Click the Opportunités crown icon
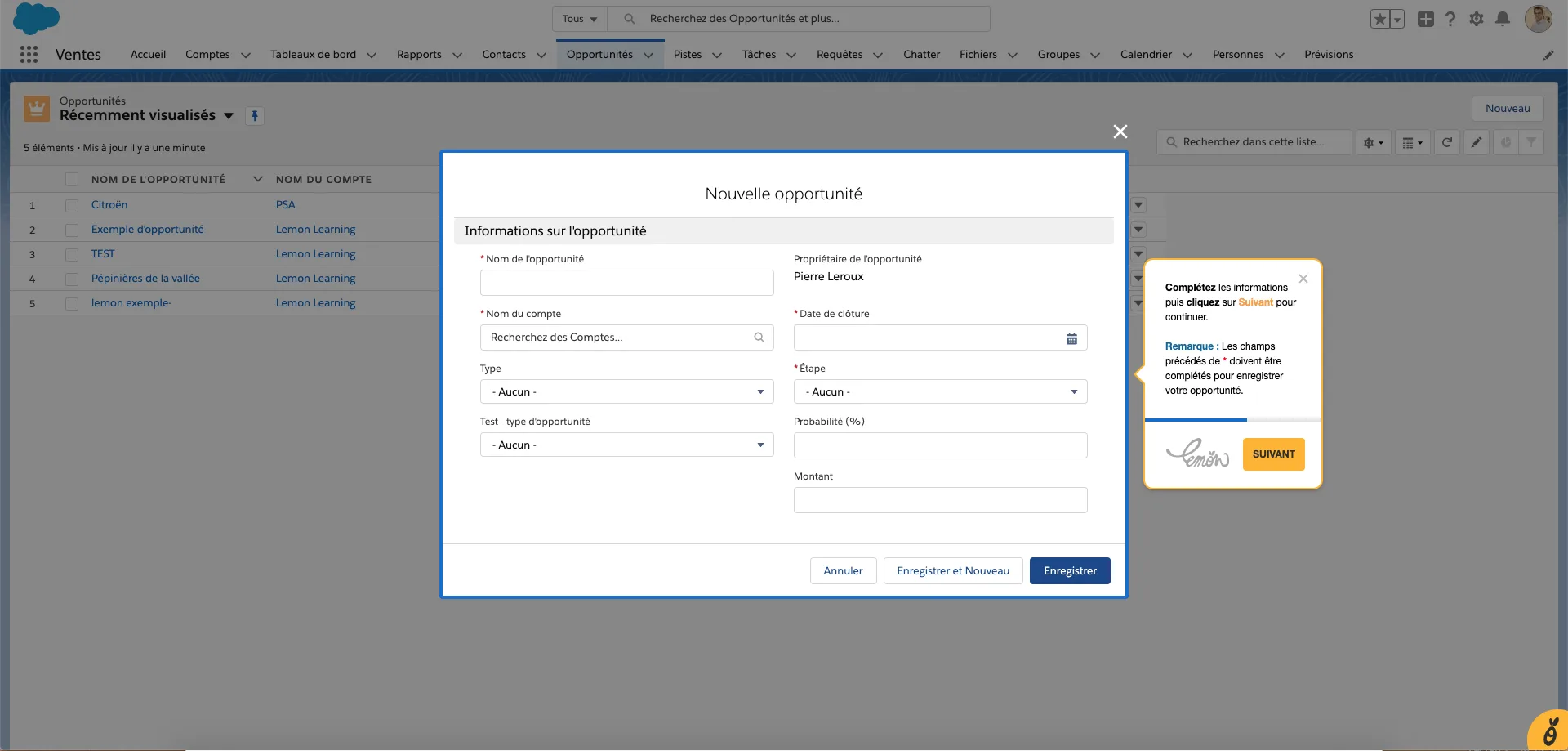 (37, 108)
